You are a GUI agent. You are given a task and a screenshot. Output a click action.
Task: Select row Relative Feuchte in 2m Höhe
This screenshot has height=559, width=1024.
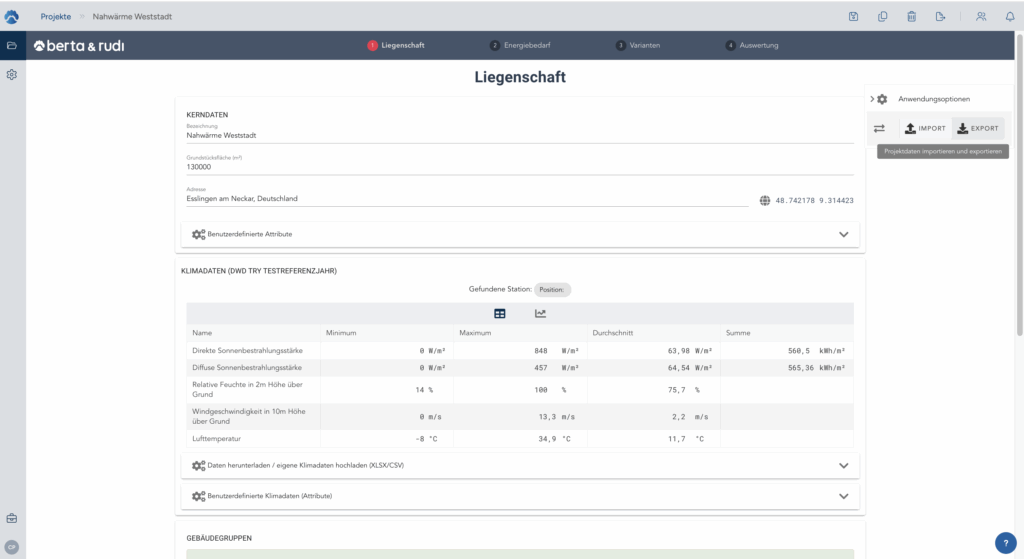520,390
